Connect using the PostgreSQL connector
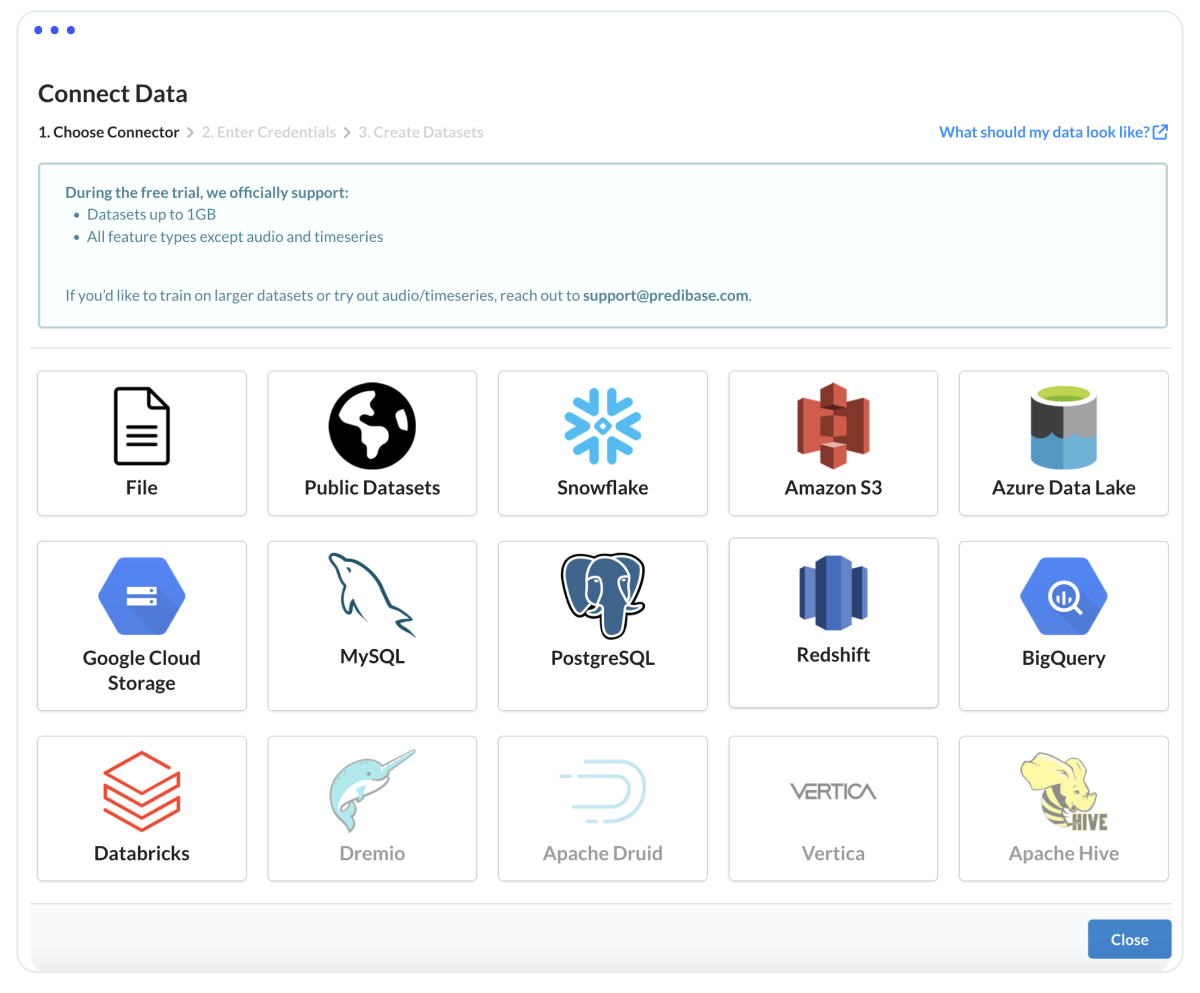Viewport: 1200px width, 993px height. pyautogui.click(x=602, y=625)
